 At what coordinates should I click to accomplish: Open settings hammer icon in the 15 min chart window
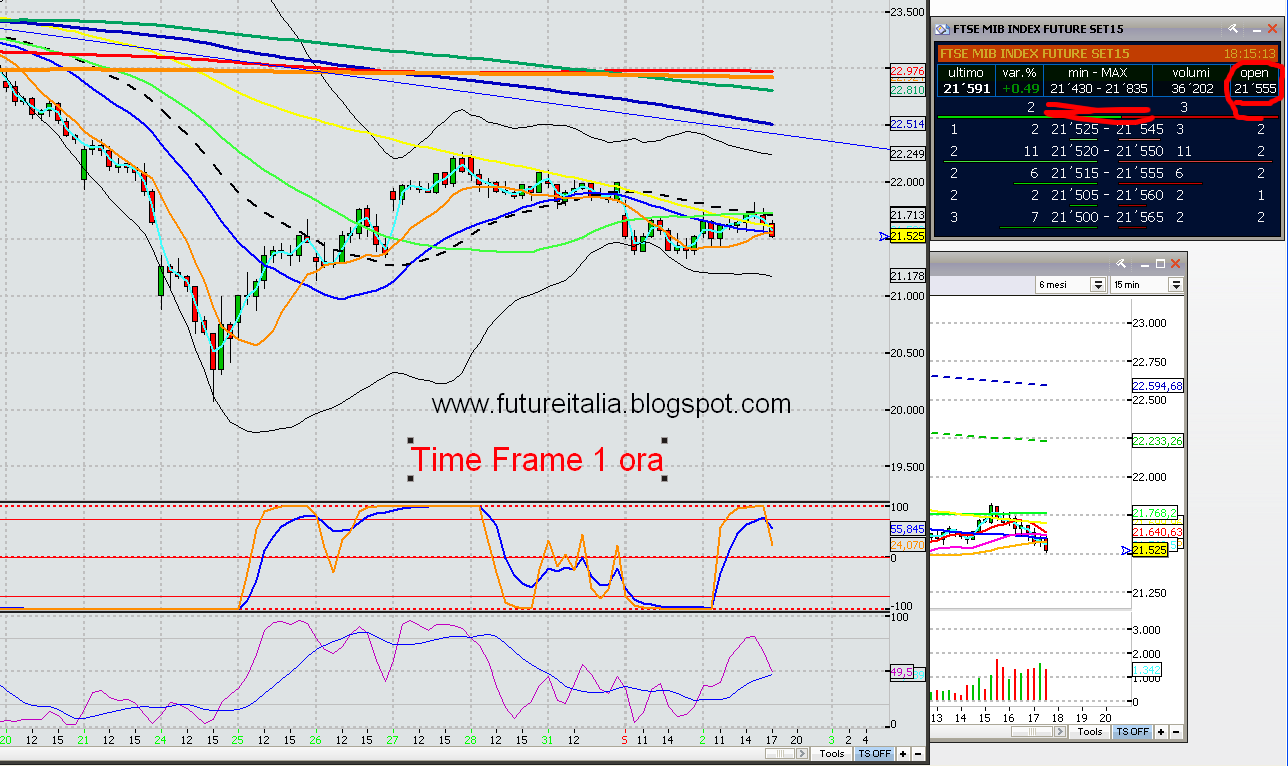(1120, 263)
